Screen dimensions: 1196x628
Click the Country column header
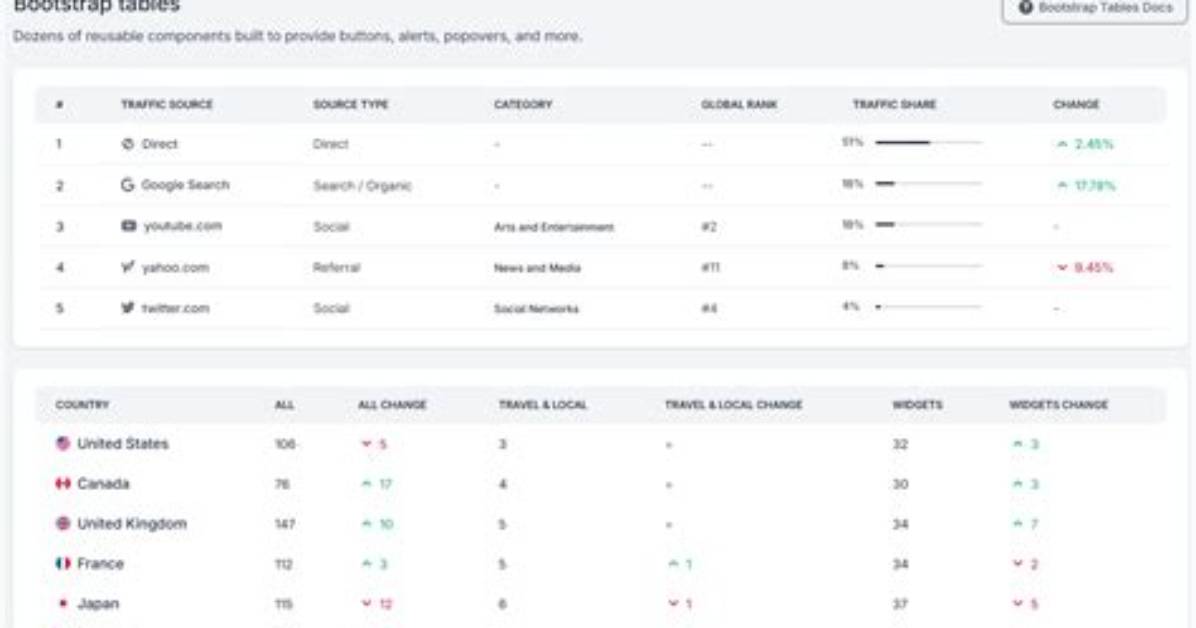coord(82,404)
